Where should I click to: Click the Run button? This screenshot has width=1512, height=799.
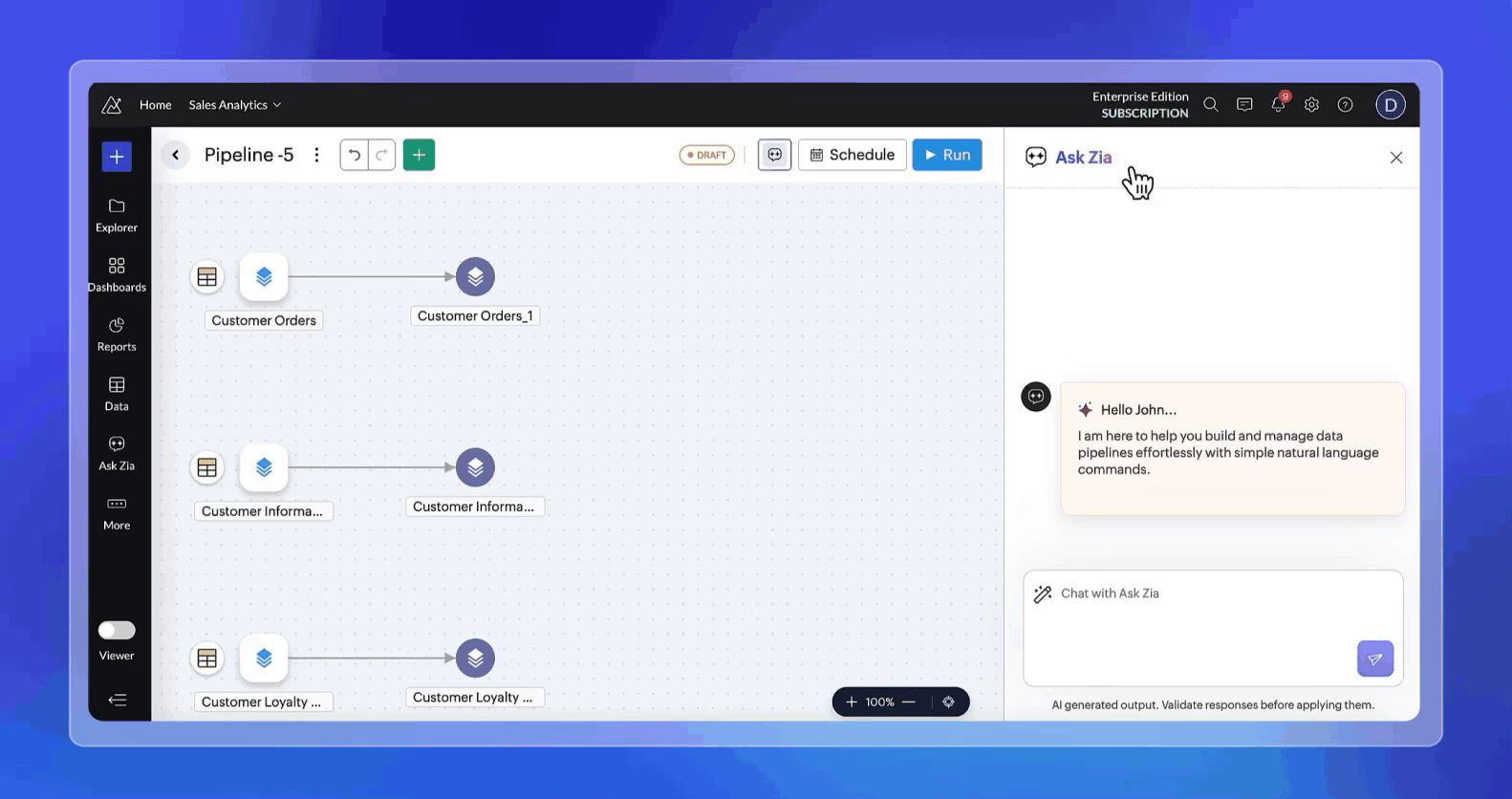click(946, 155)
